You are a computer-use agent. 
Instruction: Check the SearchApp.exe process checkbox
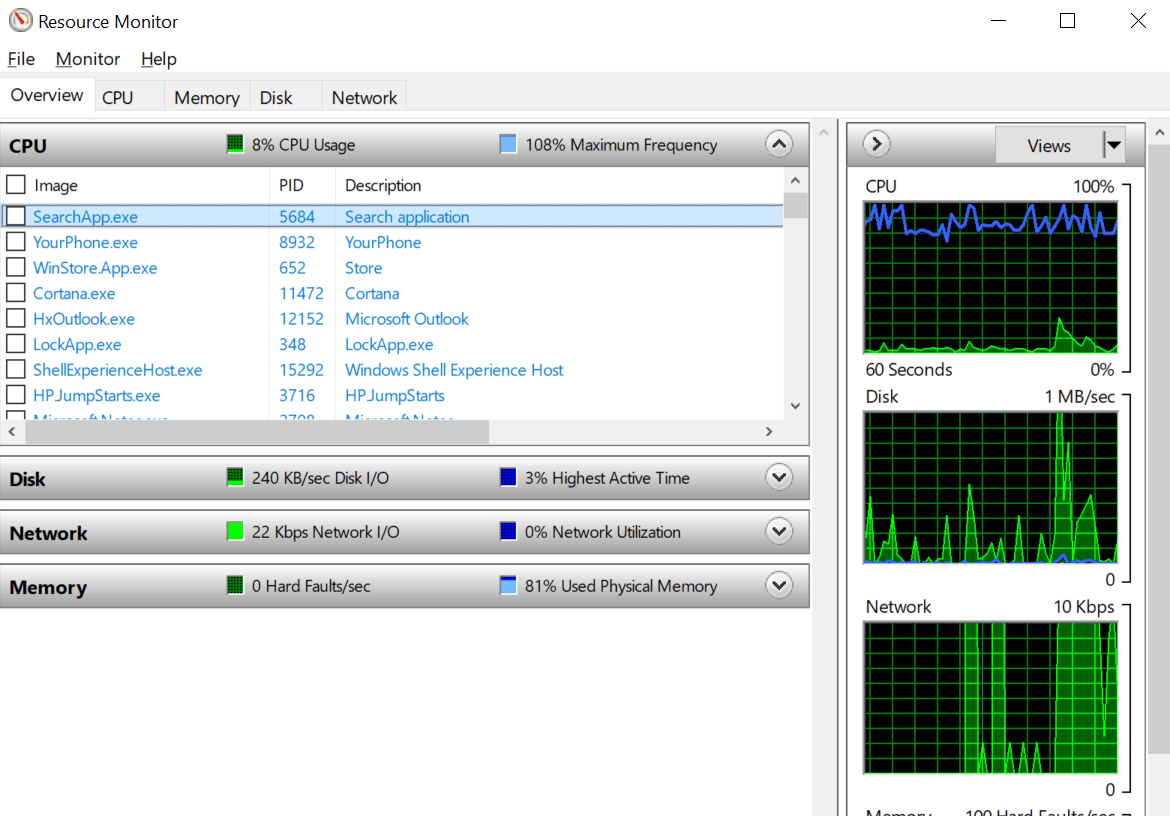click(15, 216)
